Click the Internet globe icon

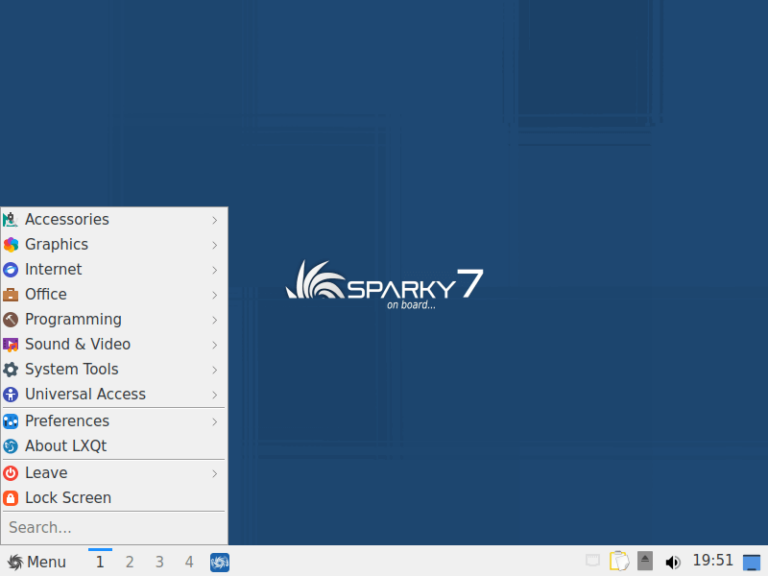click(x=11, y=269)
